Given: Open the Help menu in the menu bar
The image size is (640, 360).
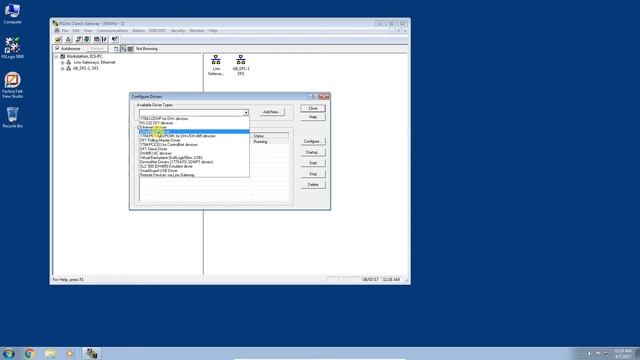Looking at the screenshot, I should pyautogui.click(x=213, y=31).
